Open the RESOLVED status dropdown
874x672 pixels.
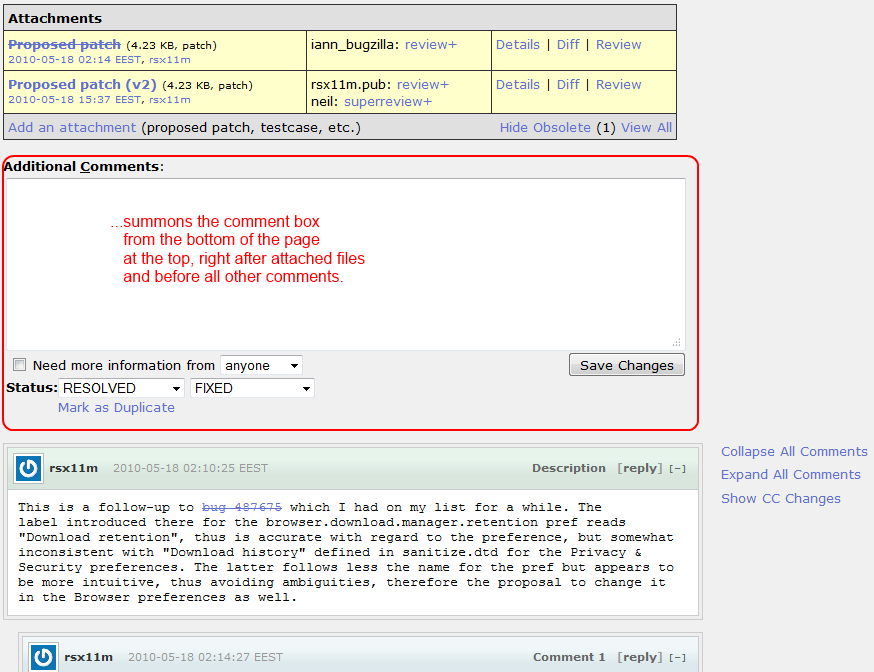(x=121, y=388)
